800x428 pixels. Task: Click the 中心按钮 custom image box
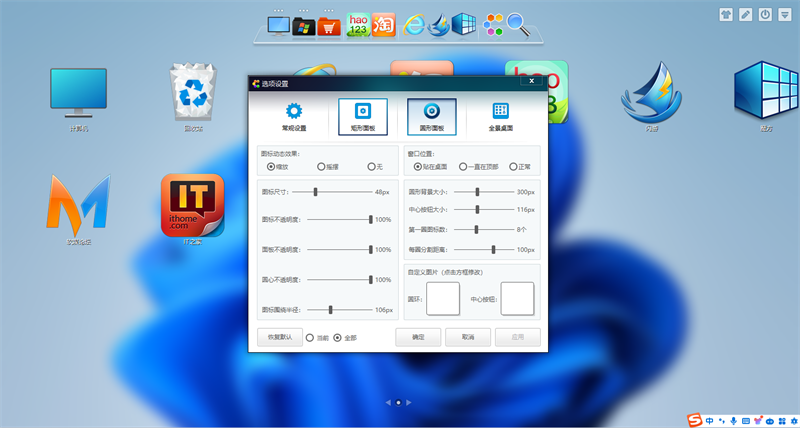(x=517, y=299)
